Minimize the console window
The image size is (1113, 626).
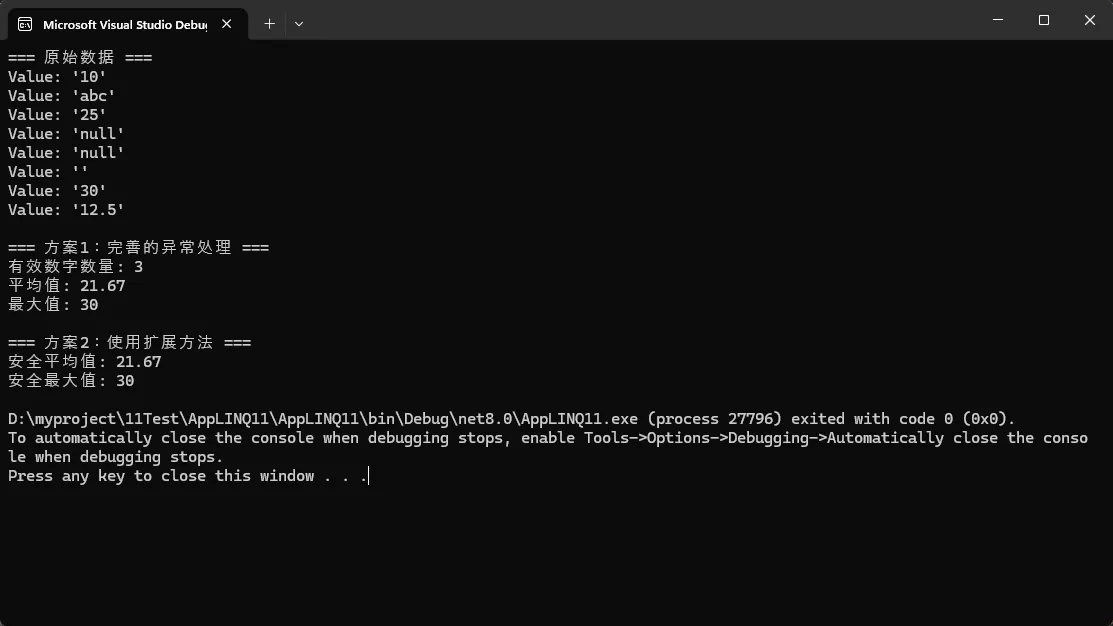998,20
